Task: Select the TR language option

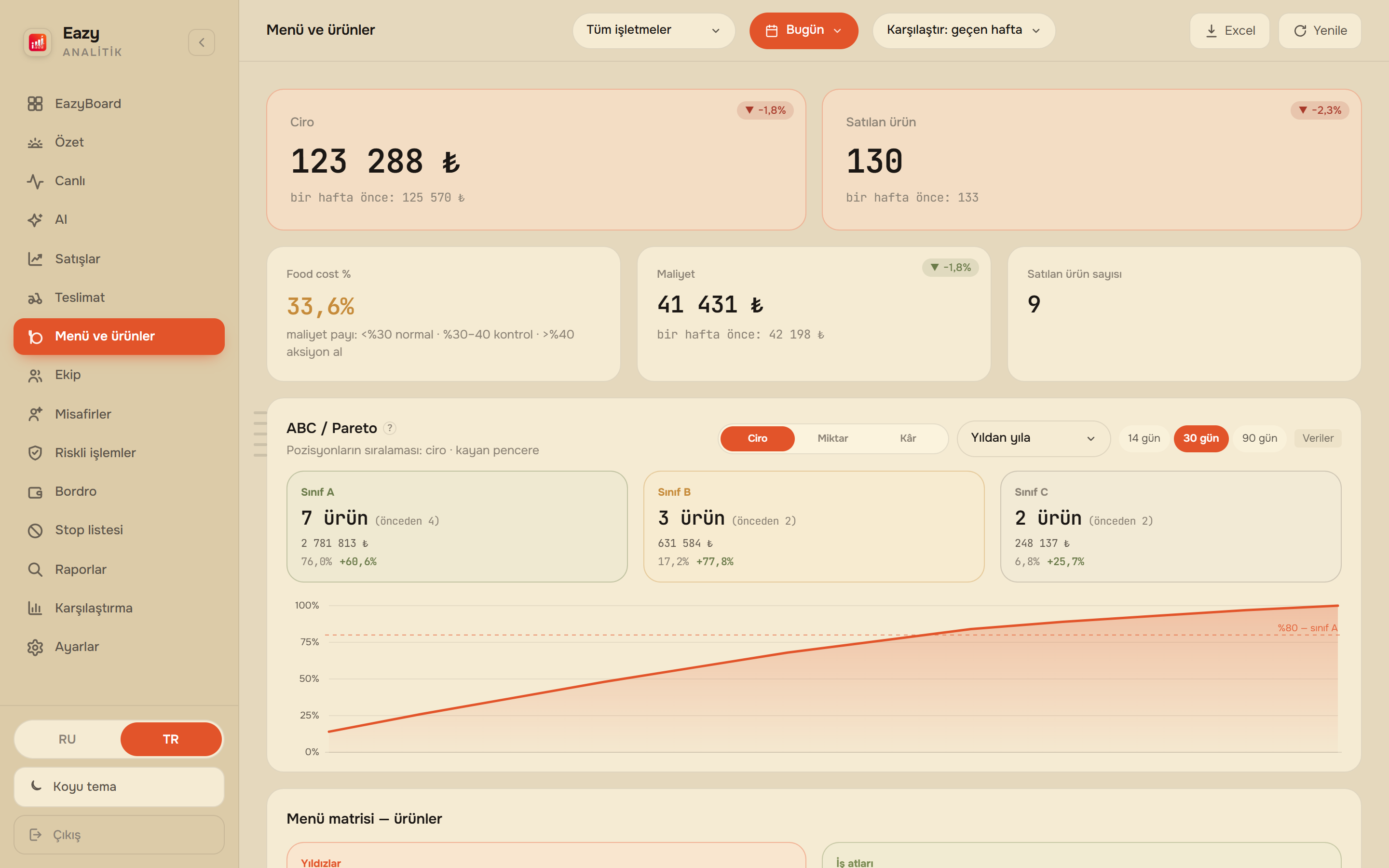Action: (171, 739)
